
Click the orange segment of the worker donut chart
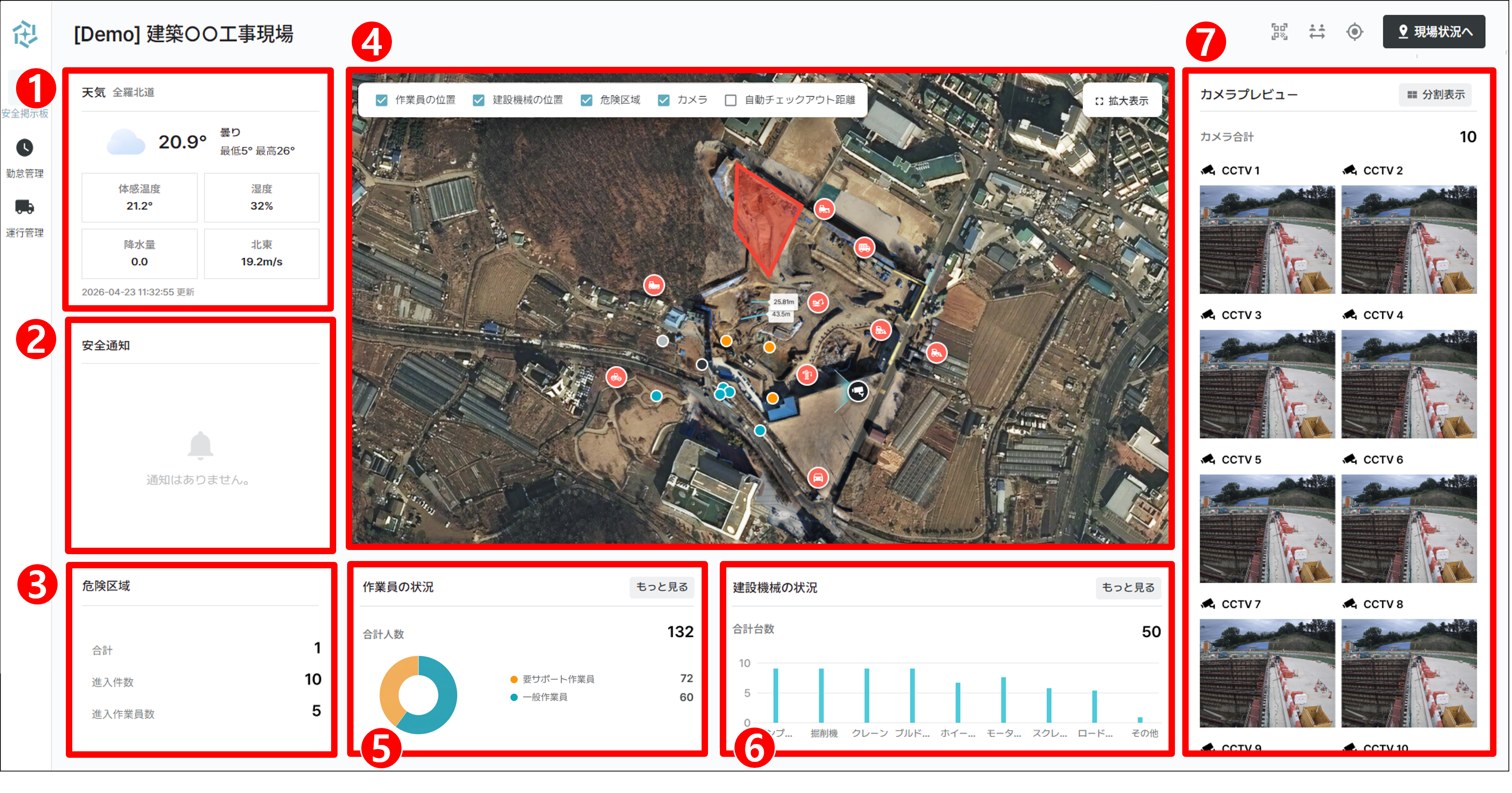391,686
